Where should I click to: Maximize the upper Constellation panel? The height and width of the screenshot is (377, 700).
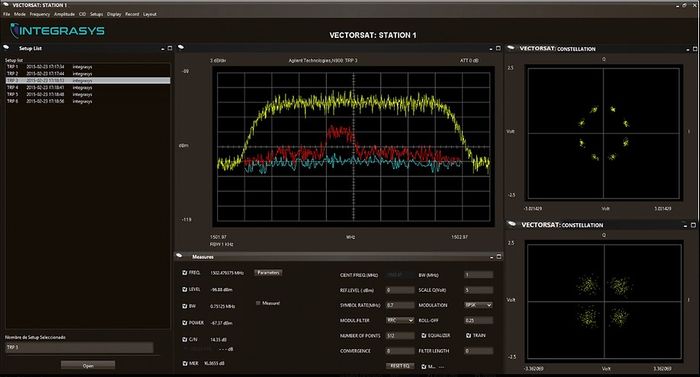coord(695,49)
